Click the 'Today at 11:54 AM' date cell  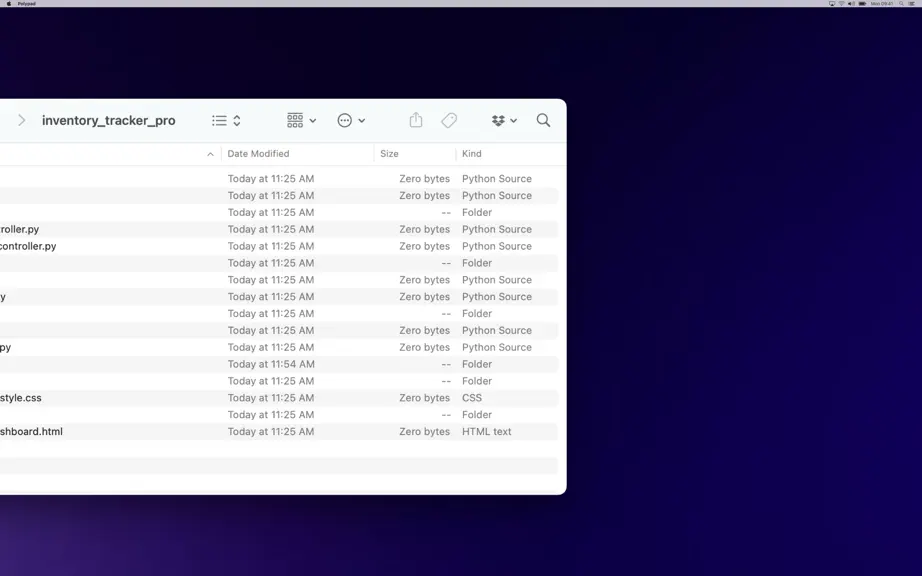tap(271, 364)
